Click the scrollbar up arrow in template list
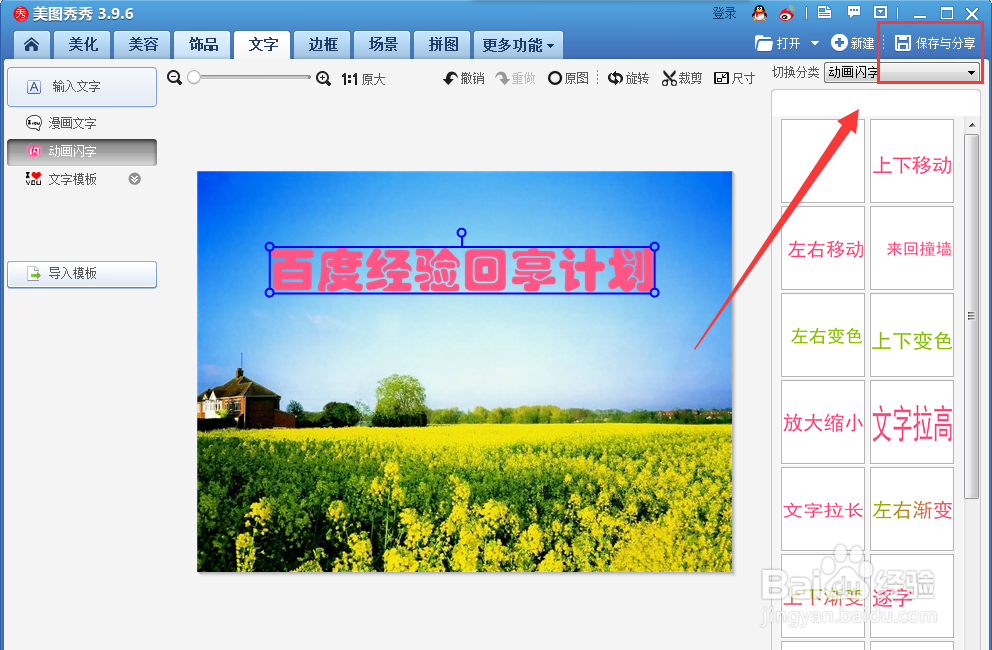 972,125
